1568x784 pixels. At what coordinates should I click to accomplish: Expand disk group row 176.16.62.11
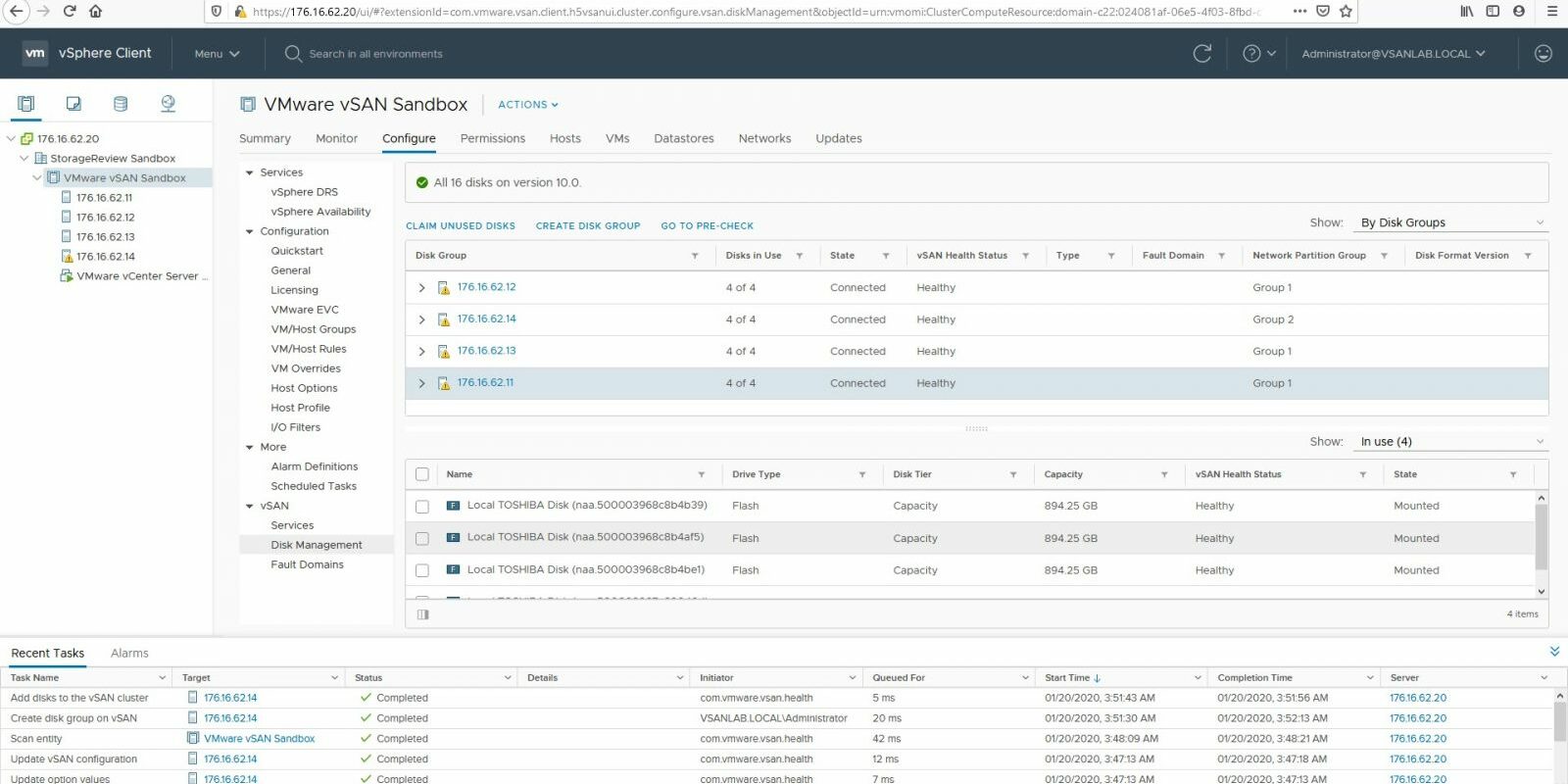click(x=421, y=383)
